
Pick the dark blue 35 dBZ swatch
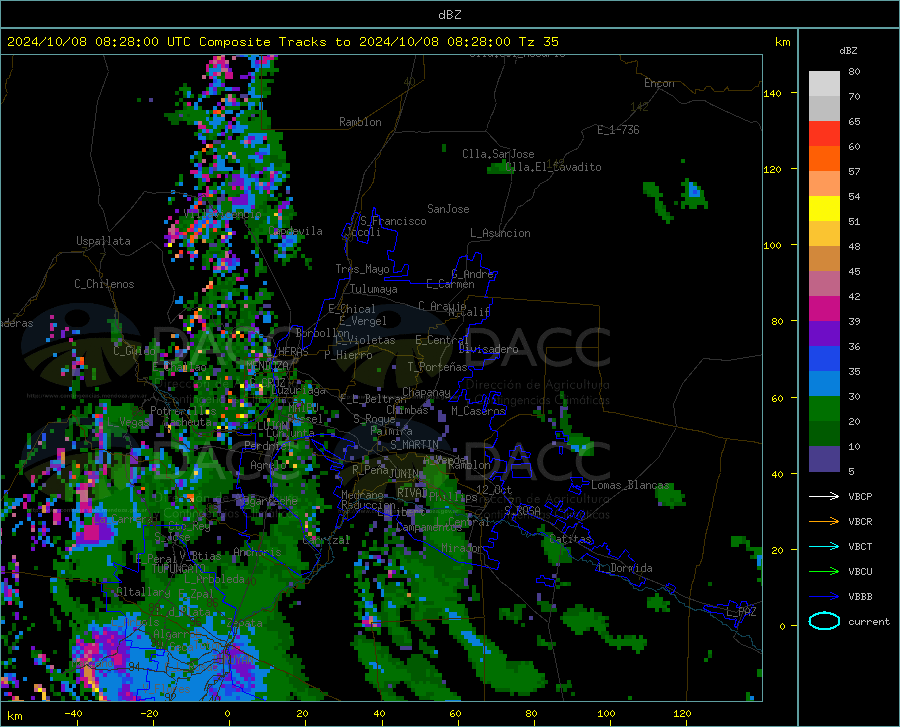tap(824, 359)
